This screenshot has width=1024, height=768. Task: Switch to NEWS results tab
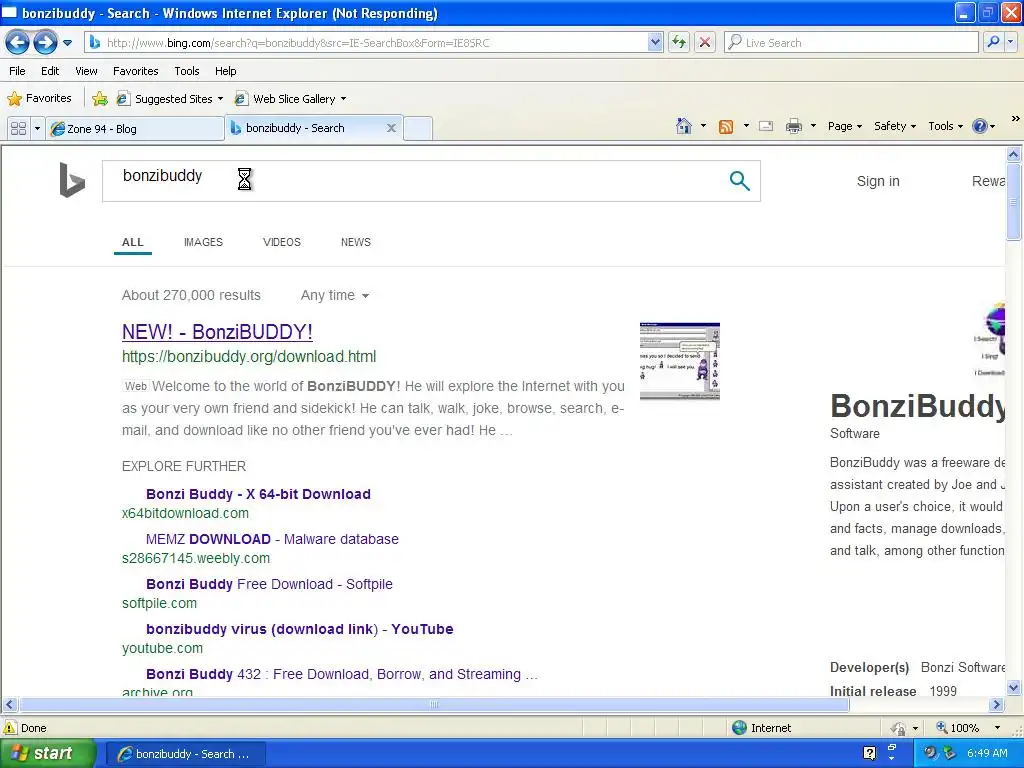click(356, 242)
